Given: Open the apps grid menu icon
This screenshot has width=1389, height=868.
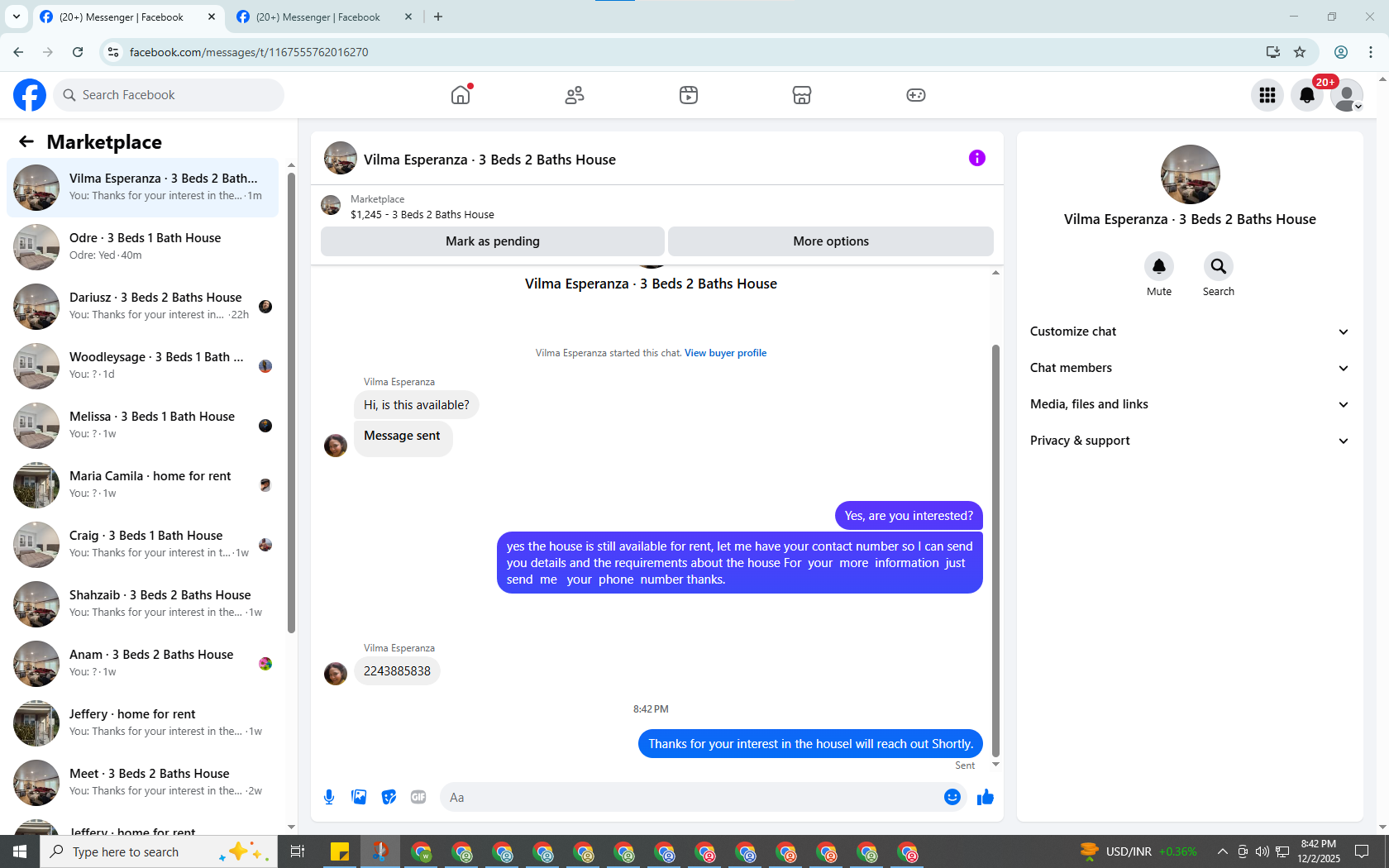Looking at the screenshot, I should (1267, 95).
